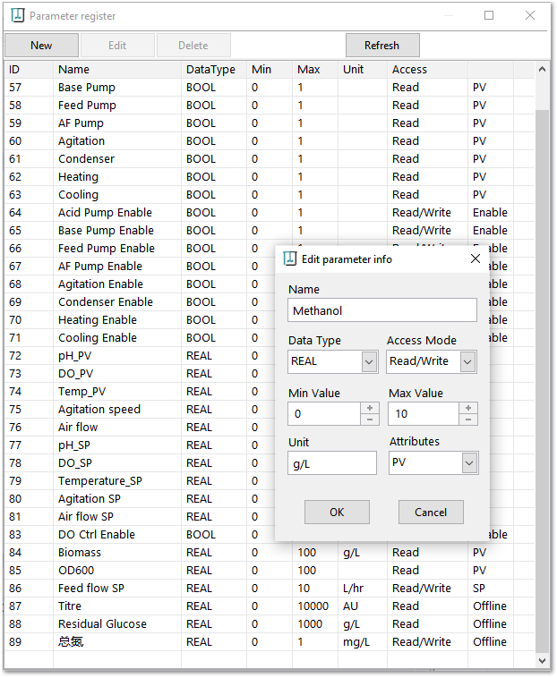Select the Agitation SP row
The height and width of the screenshot is (678, 557).
[x=140, y=499]
